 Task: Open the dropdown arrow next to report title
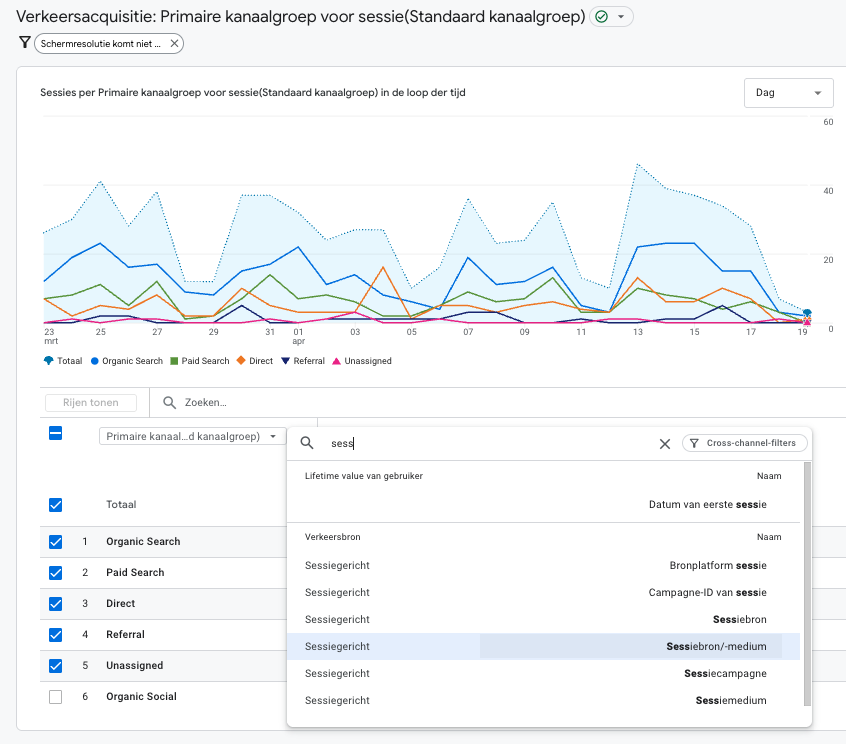621,17
